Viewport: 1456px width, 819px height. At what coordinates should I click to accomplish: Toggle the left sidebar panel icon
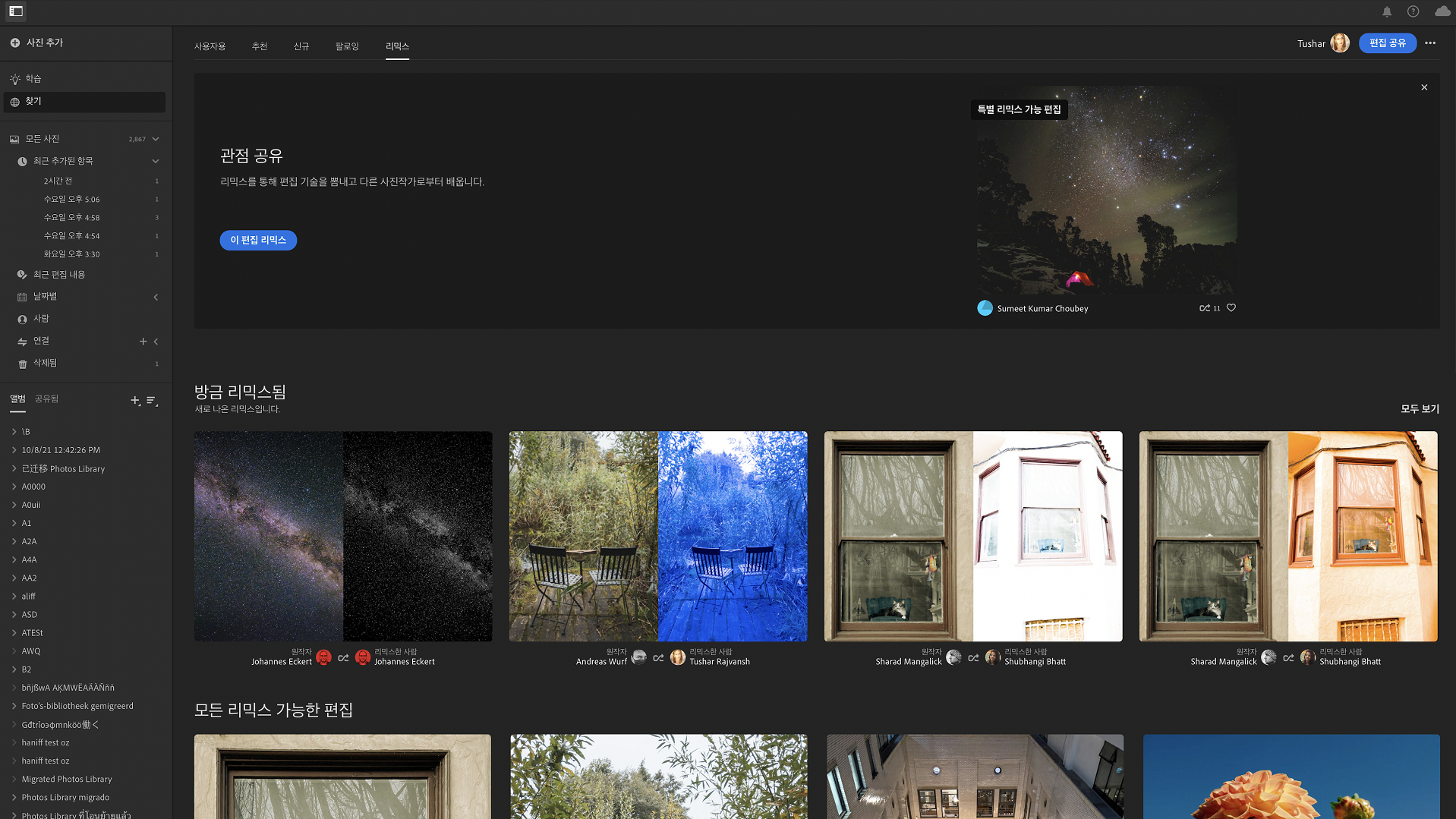coord(16,11)
